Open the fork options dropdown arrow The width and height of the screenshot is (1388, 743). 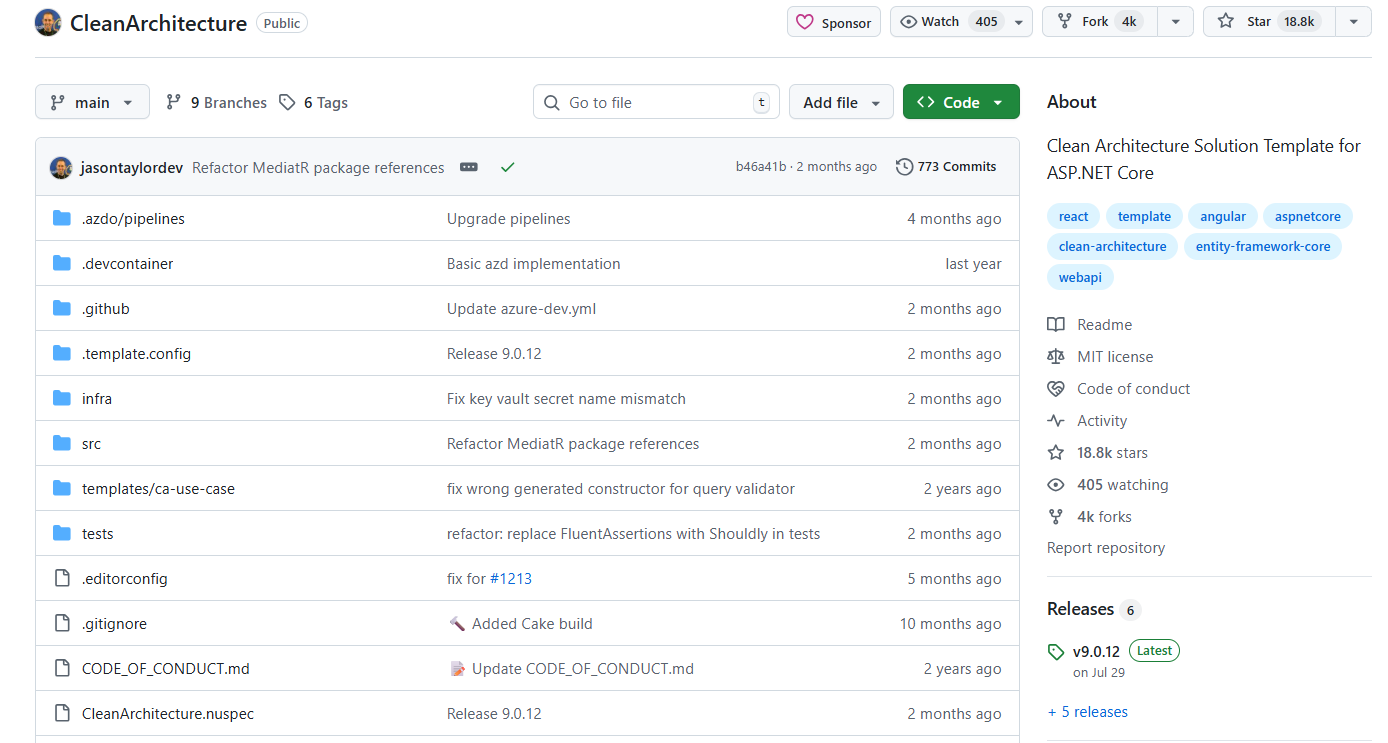[x=1176, y=21]
